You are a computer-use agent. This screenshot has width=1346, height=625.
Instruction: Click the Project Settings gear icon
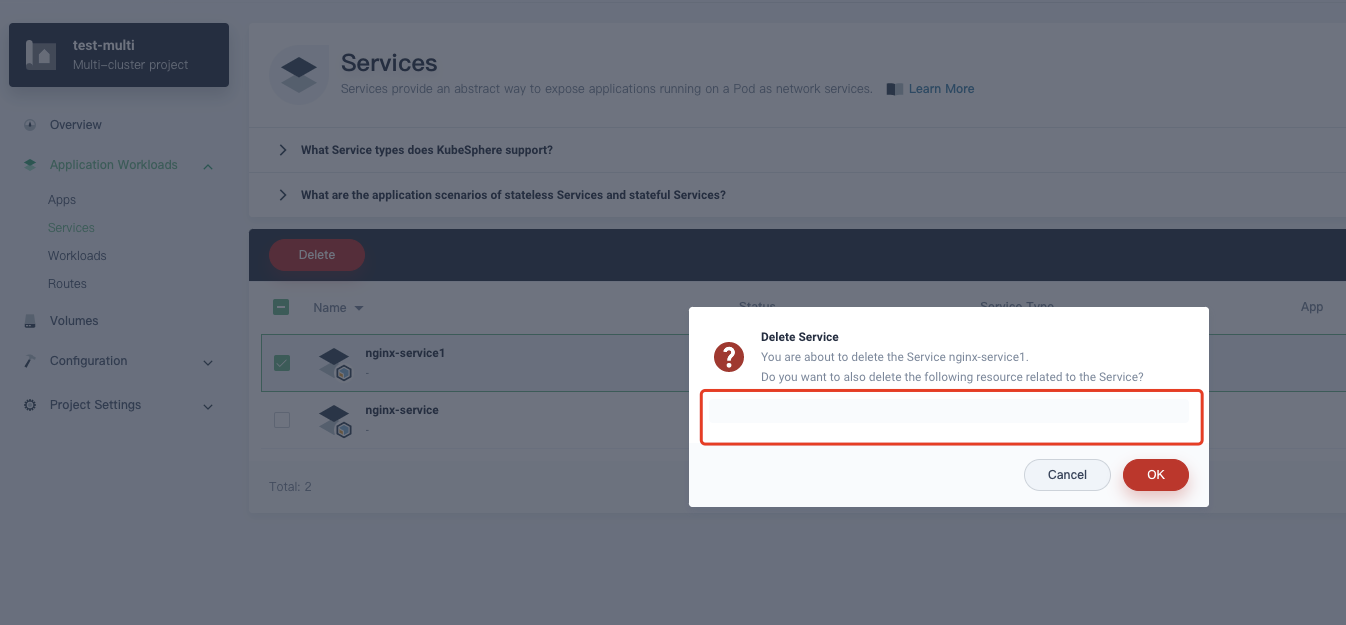click(30, 405)
